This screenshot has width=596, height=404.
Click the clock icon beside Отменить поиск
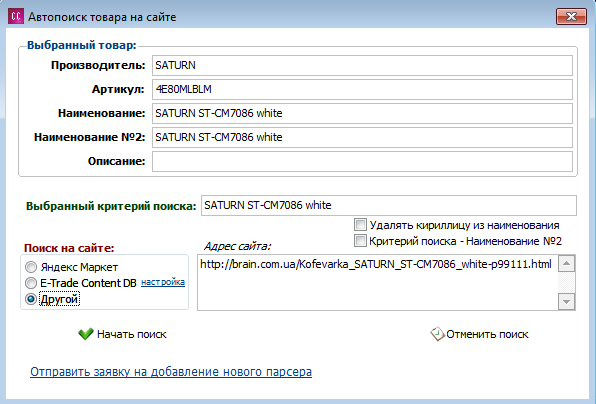(x=437, y=334)
